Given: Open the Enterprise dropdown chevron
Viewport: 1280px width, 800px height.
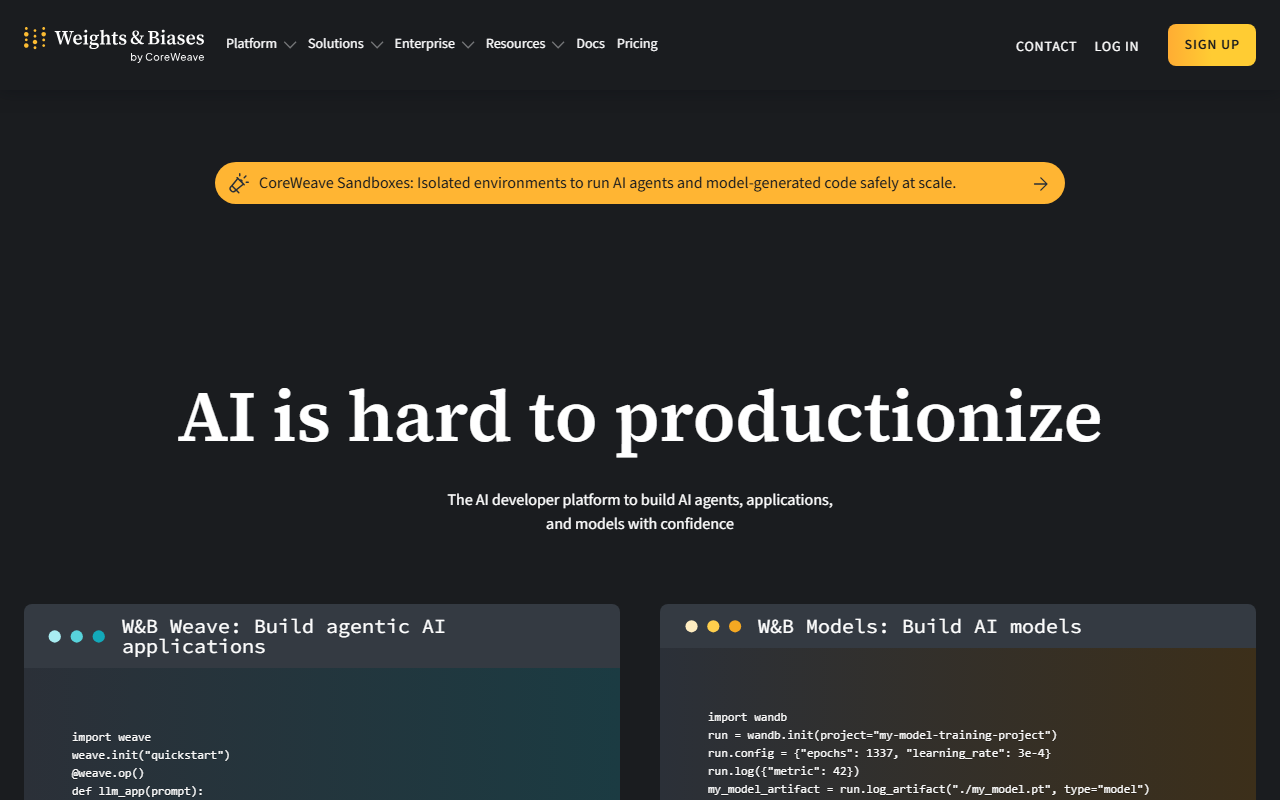Looking at the screenshot, I should click(468, 45).
